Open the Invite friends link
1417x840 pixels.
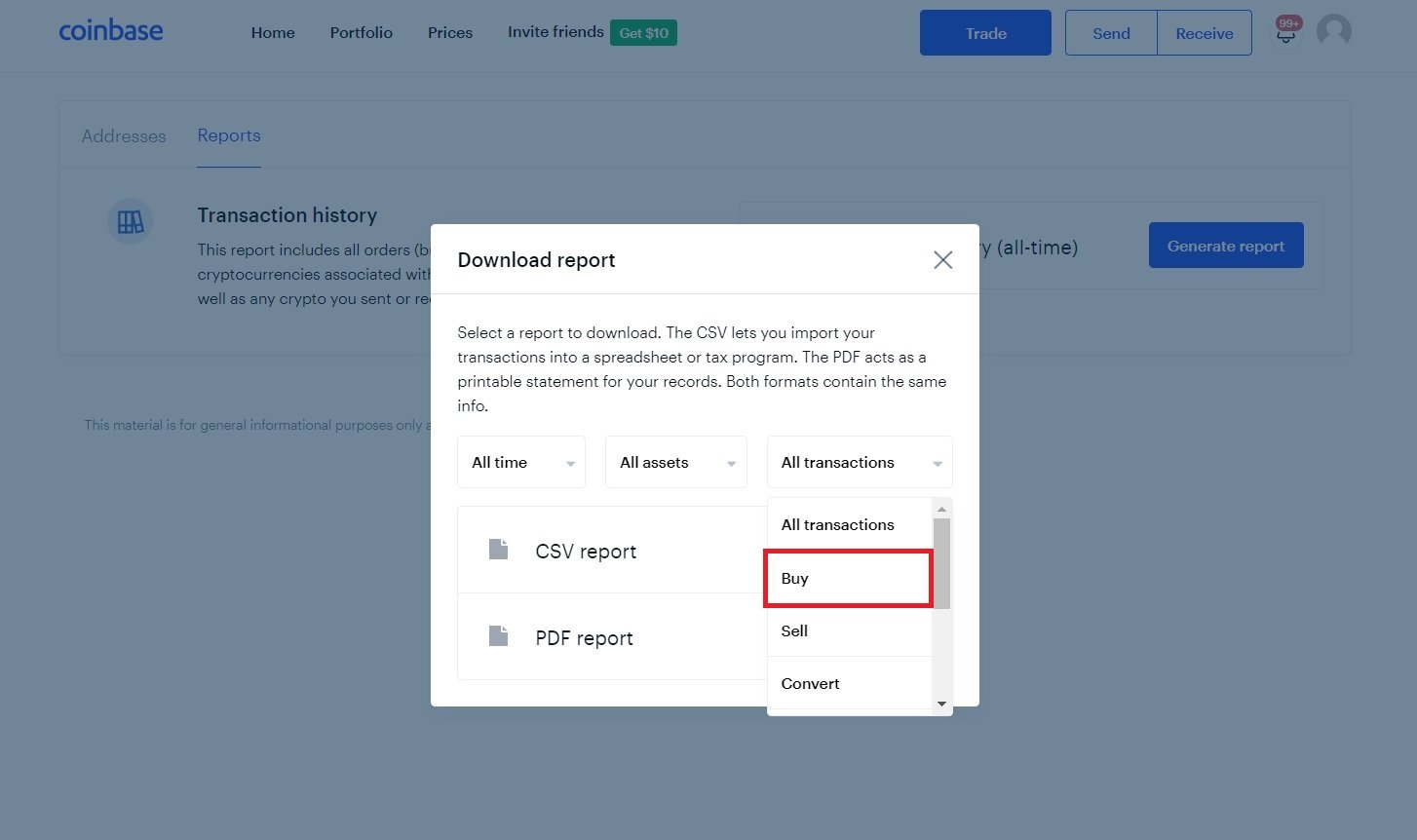555,32
